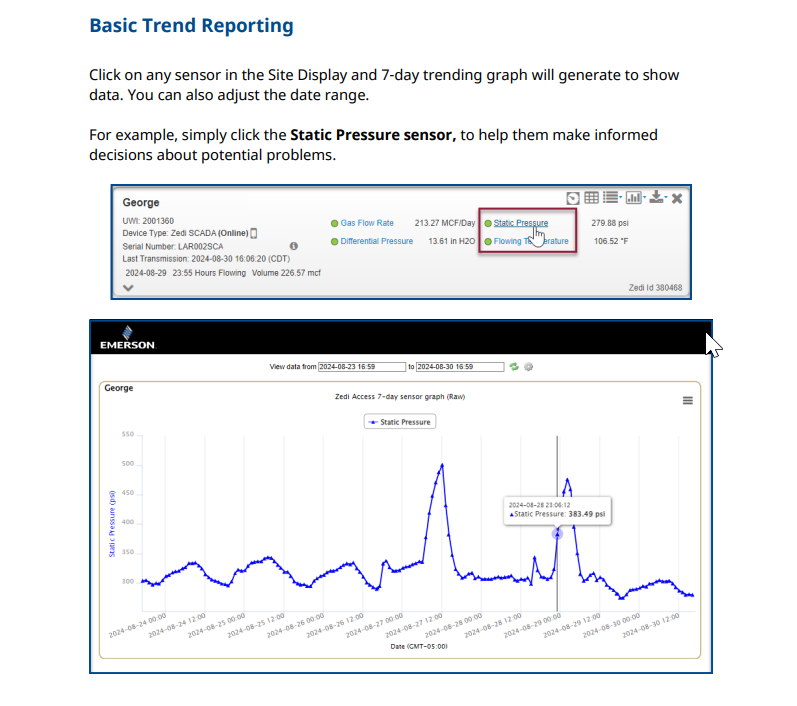
Task: Click the end date field 2024-08-30 16:59
Action: coord(459,367)
